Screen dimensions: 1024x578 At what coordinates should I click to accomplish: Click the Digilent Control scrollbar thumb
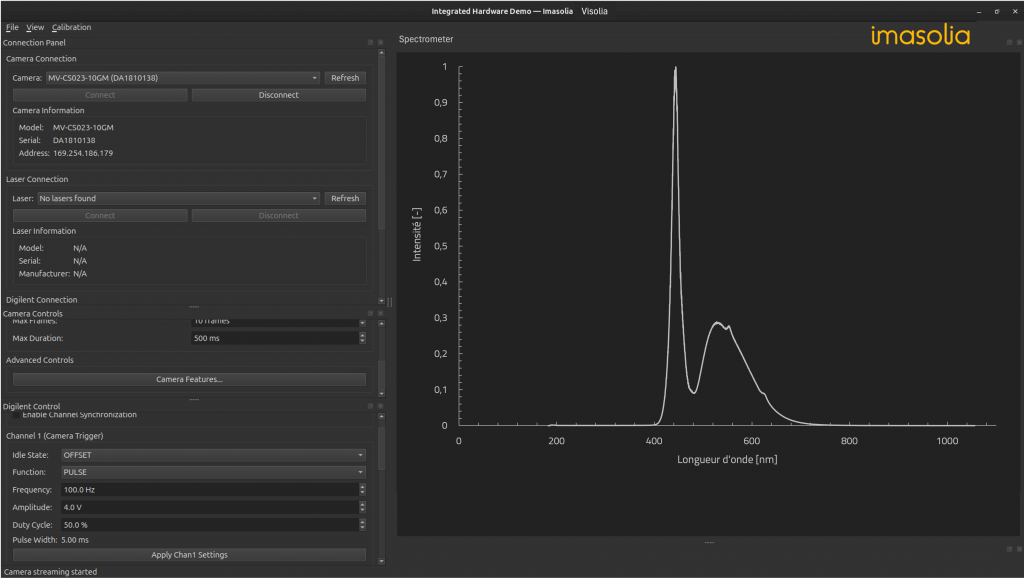[x=381, y=449]
